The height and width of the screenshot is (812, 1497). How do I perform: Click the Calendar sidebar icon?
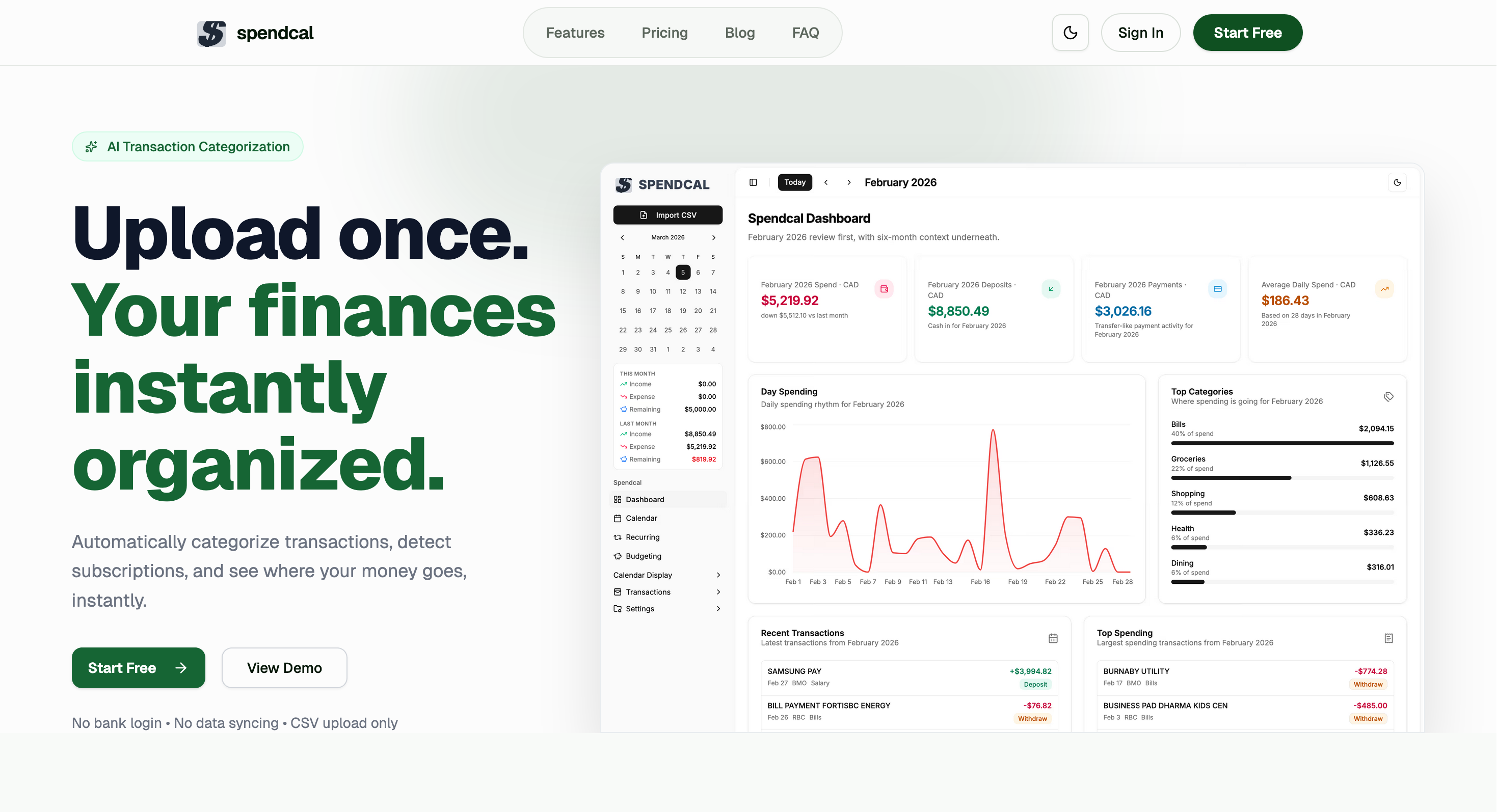click(x=617, y=518)
